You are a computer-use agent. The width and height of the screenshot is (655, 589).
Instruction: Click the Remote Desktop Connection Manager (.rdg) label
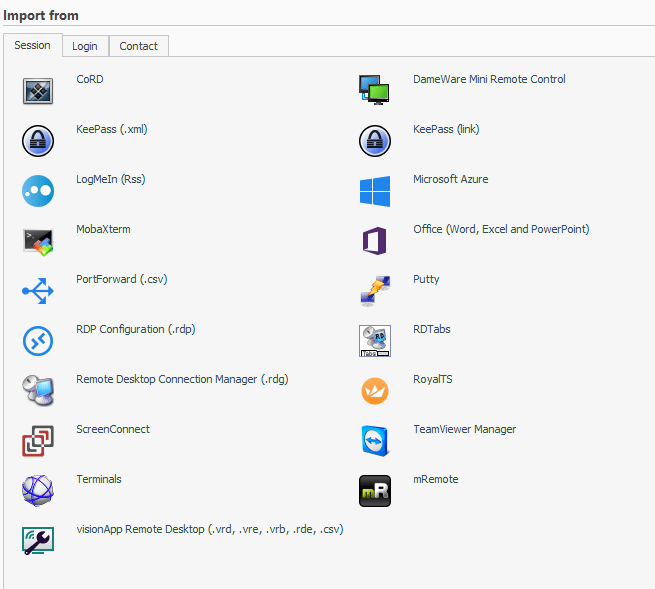(182, 379)
